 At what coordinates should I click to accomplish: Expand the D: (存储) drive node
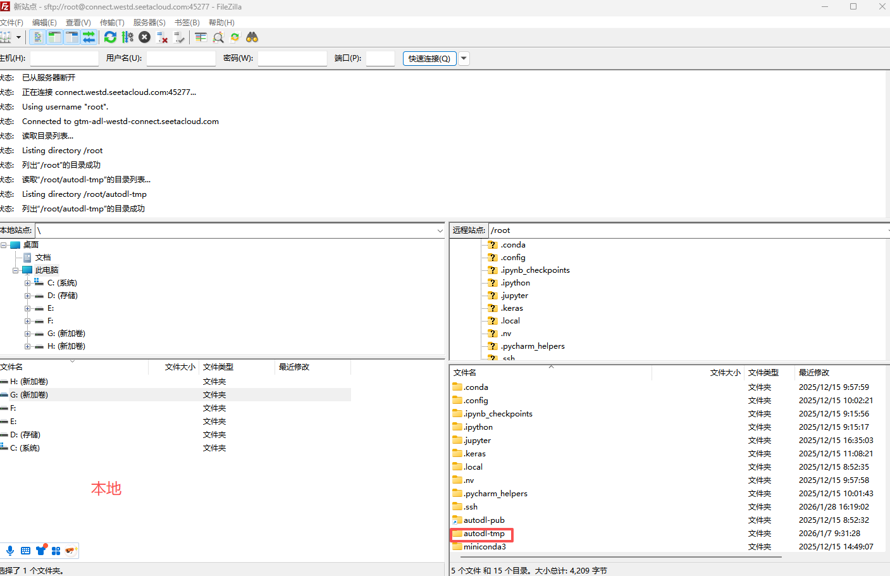click(x=27, y=296)
